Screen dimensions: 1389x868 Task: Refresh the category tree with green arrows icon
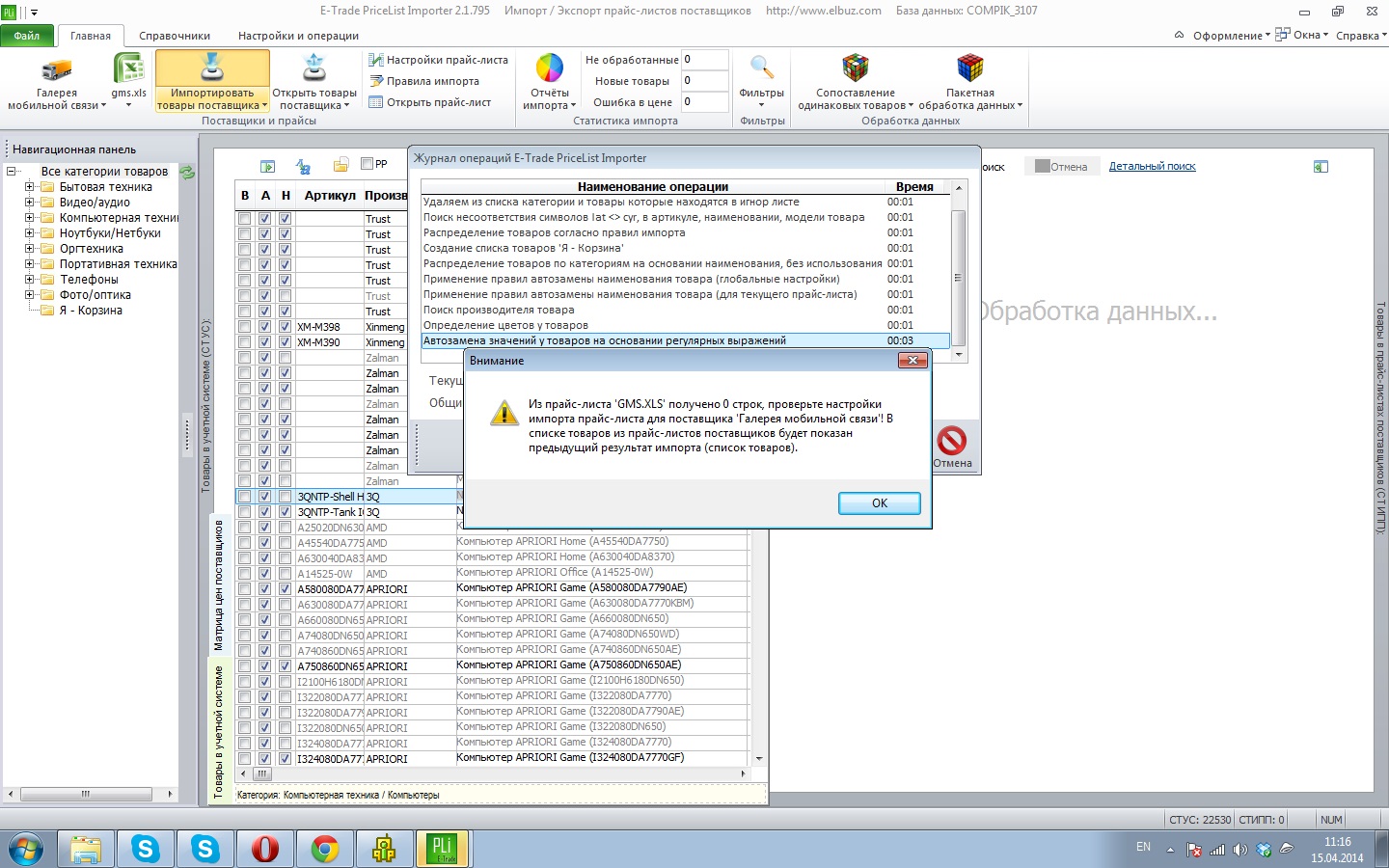187,172
